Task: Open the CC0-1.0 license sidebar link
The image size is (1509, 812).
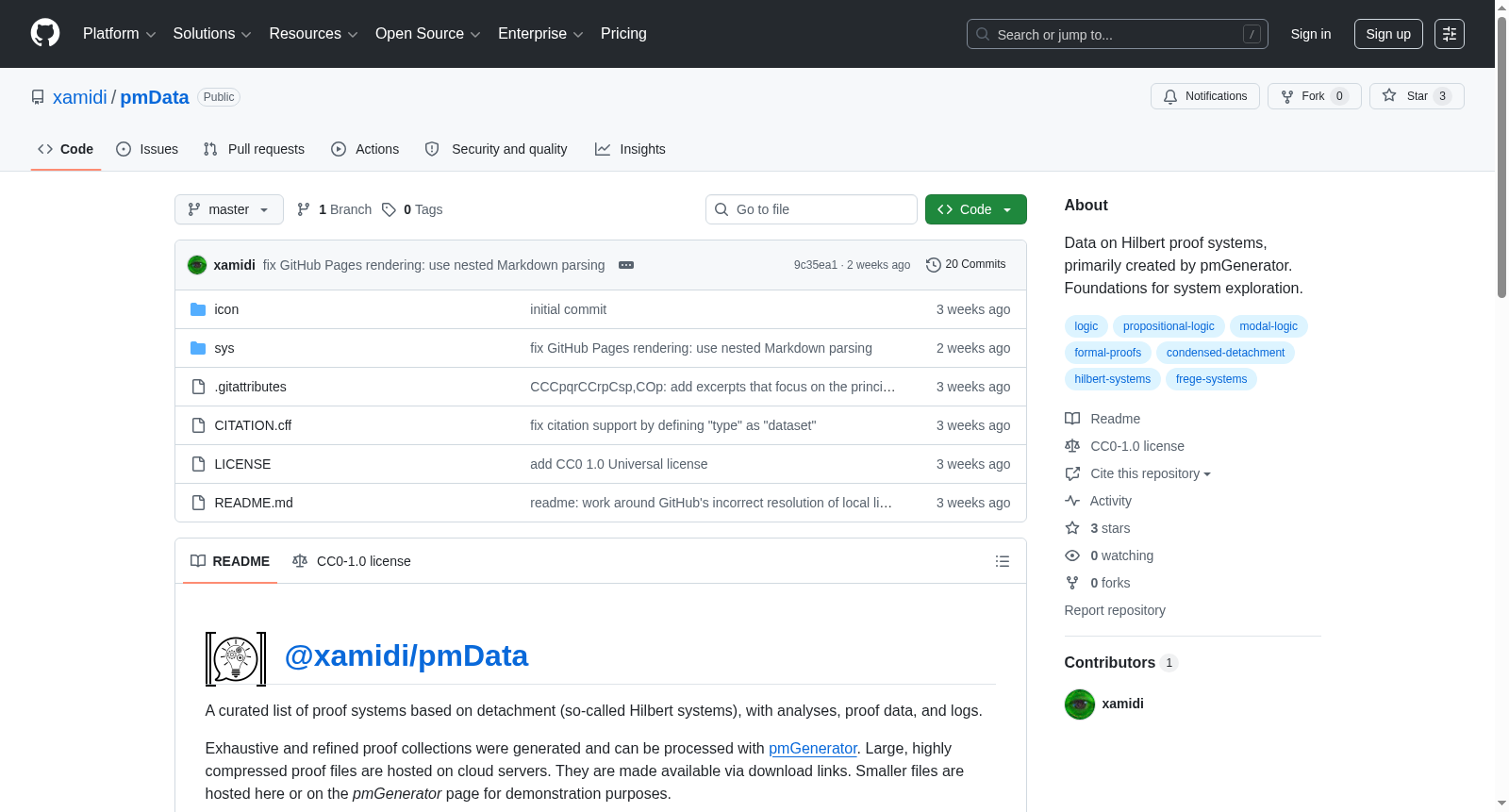Action: (1125, 446)
